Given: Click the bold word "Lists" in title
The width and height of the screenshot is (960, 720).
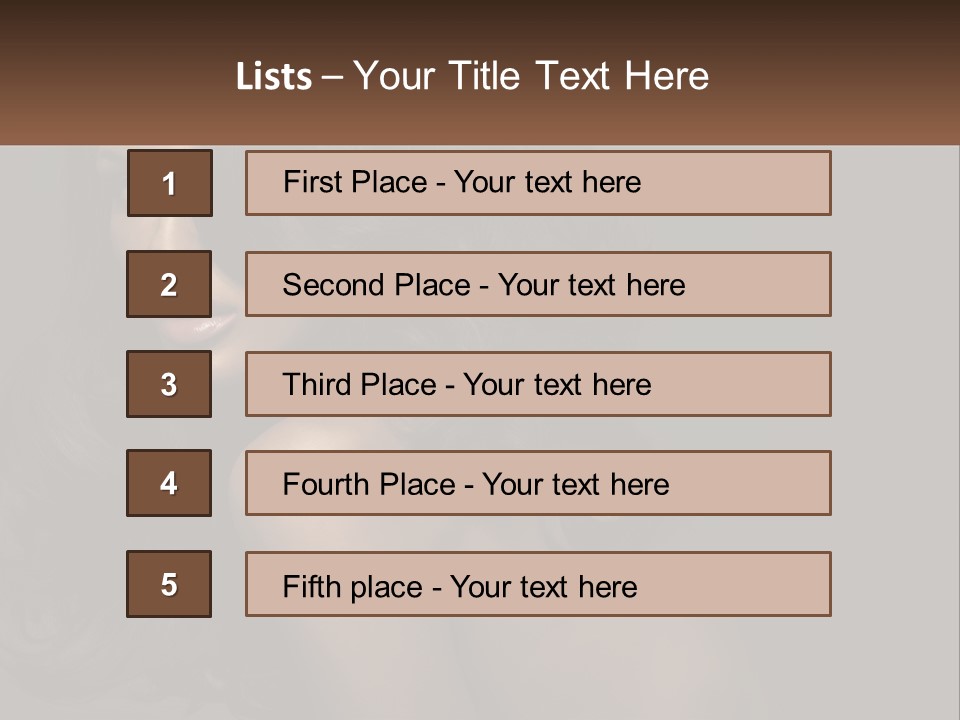Looking at the screenshot, I should click(x=274, y=76).
